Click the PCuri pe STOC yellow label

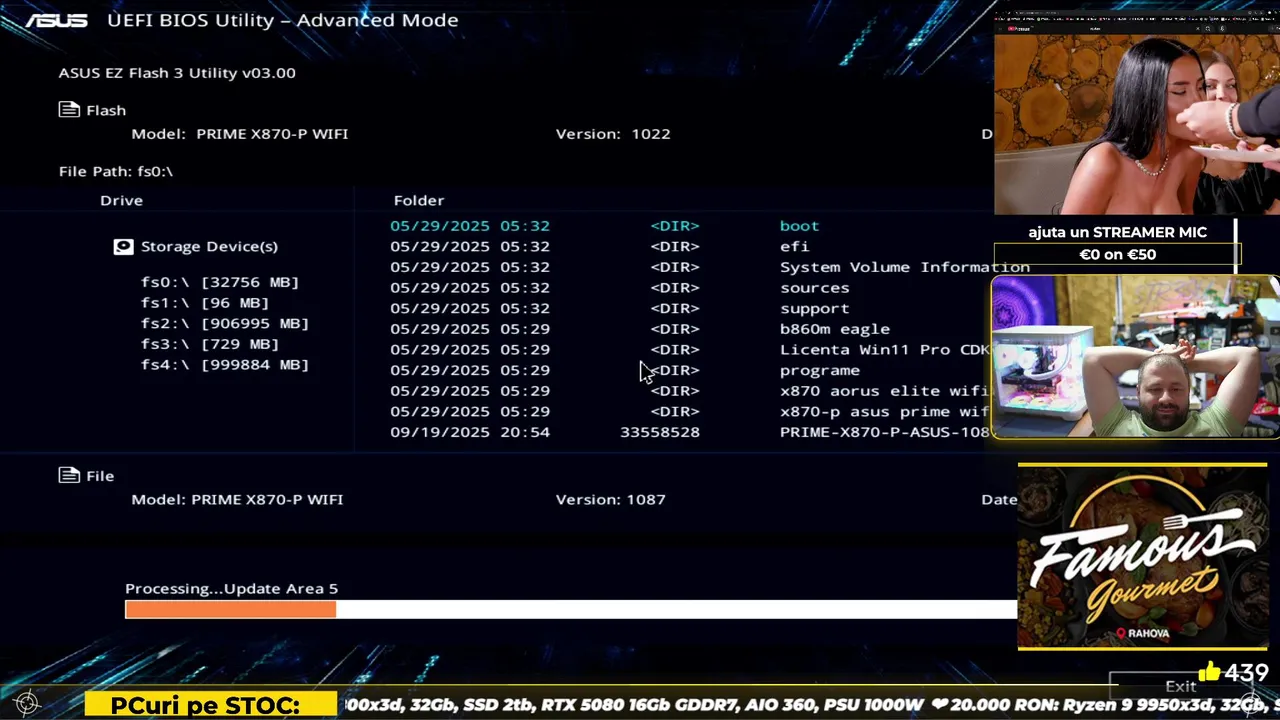(x=211, y=705)
